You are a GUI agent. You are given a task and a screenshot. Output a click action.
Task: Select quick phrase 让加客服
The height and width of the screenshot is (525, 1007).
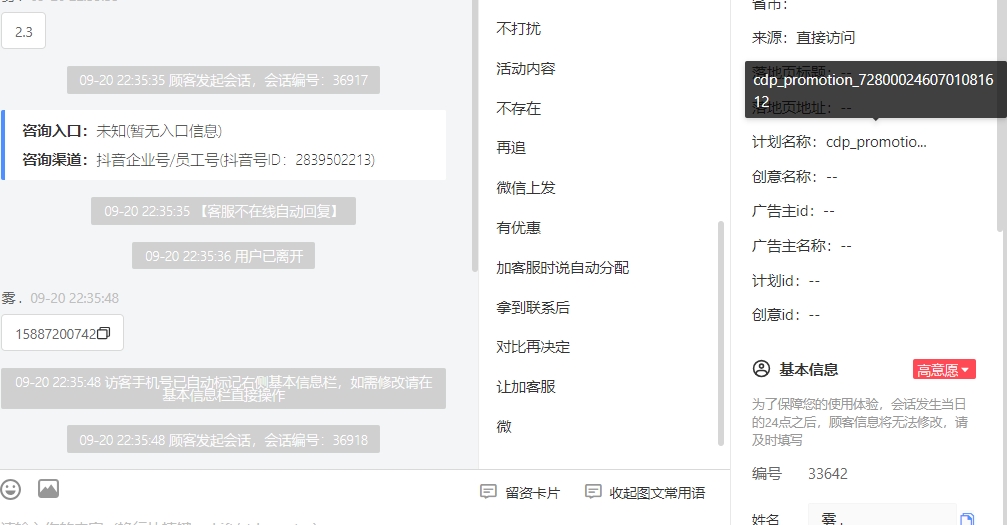pyautogui.click(x=526, y=387)
